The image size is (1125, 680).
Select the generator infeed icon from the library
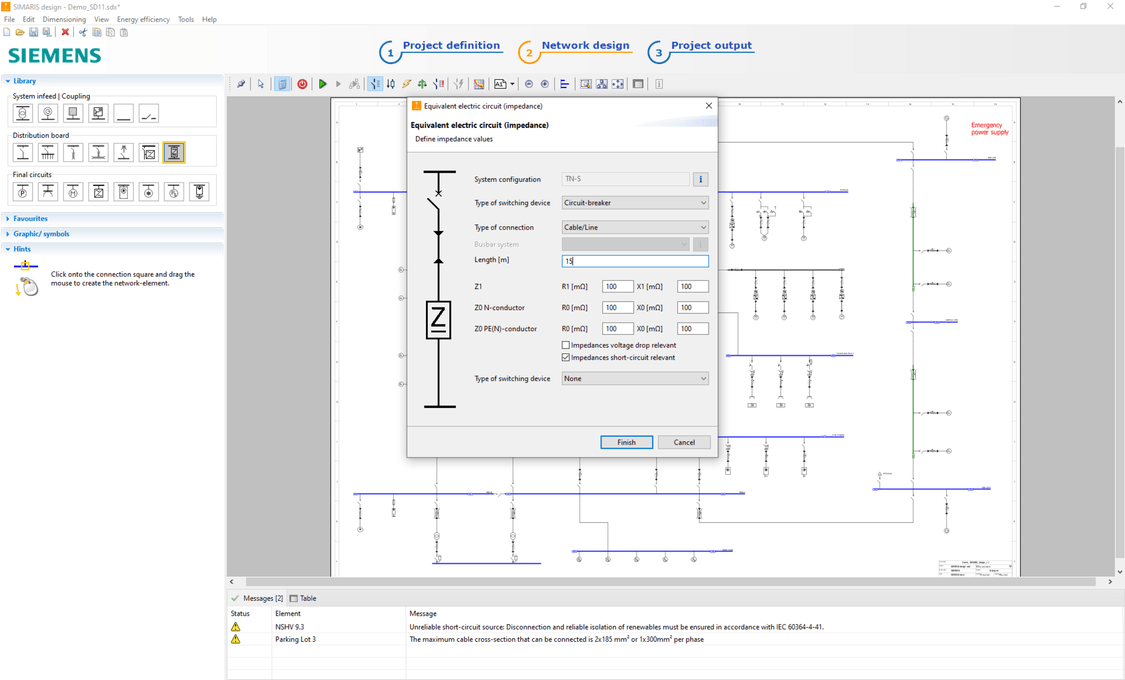48,114
